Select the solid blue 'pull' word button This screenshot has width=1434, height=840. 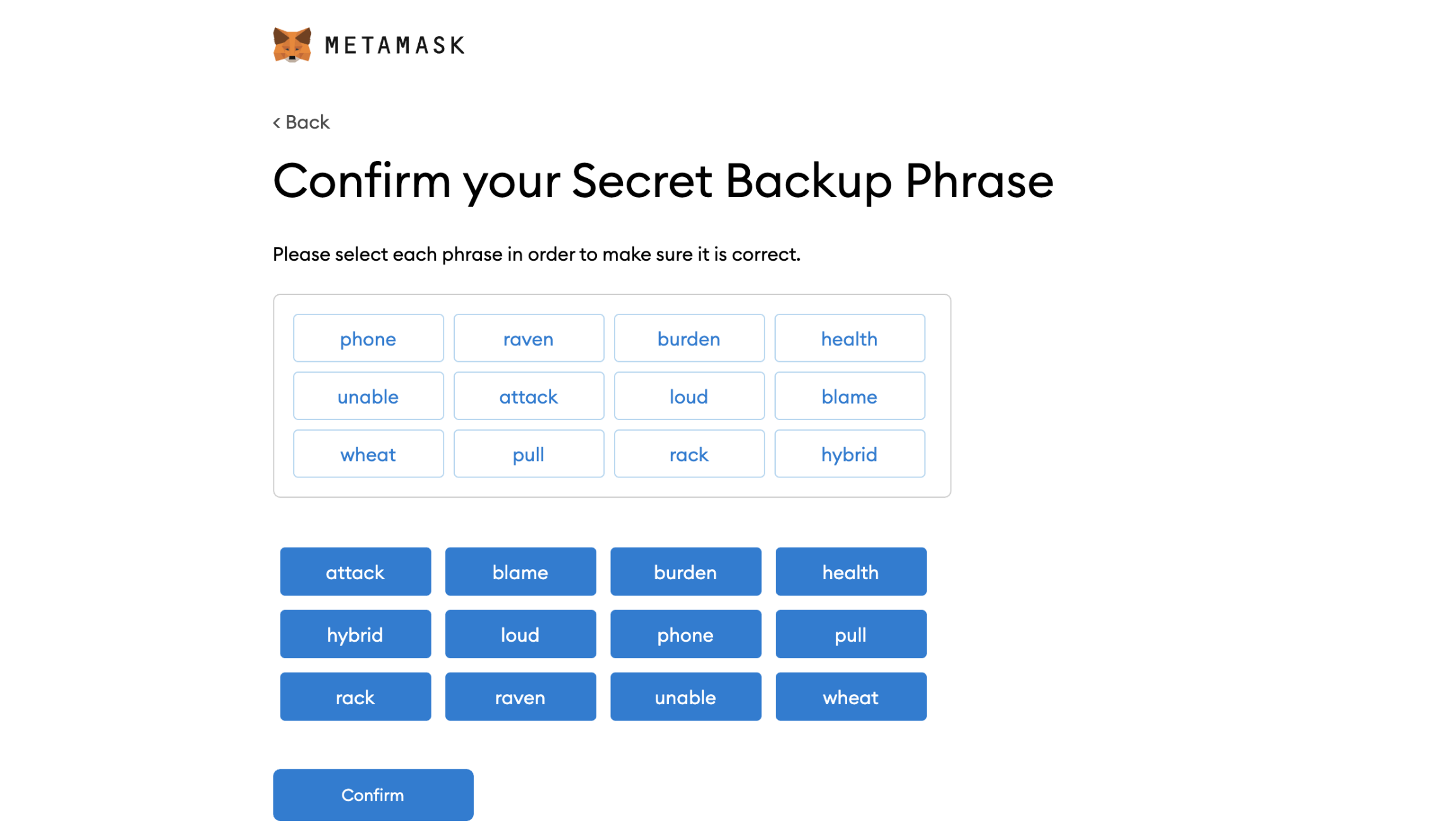pyautogui.click(x=851, y=634)
